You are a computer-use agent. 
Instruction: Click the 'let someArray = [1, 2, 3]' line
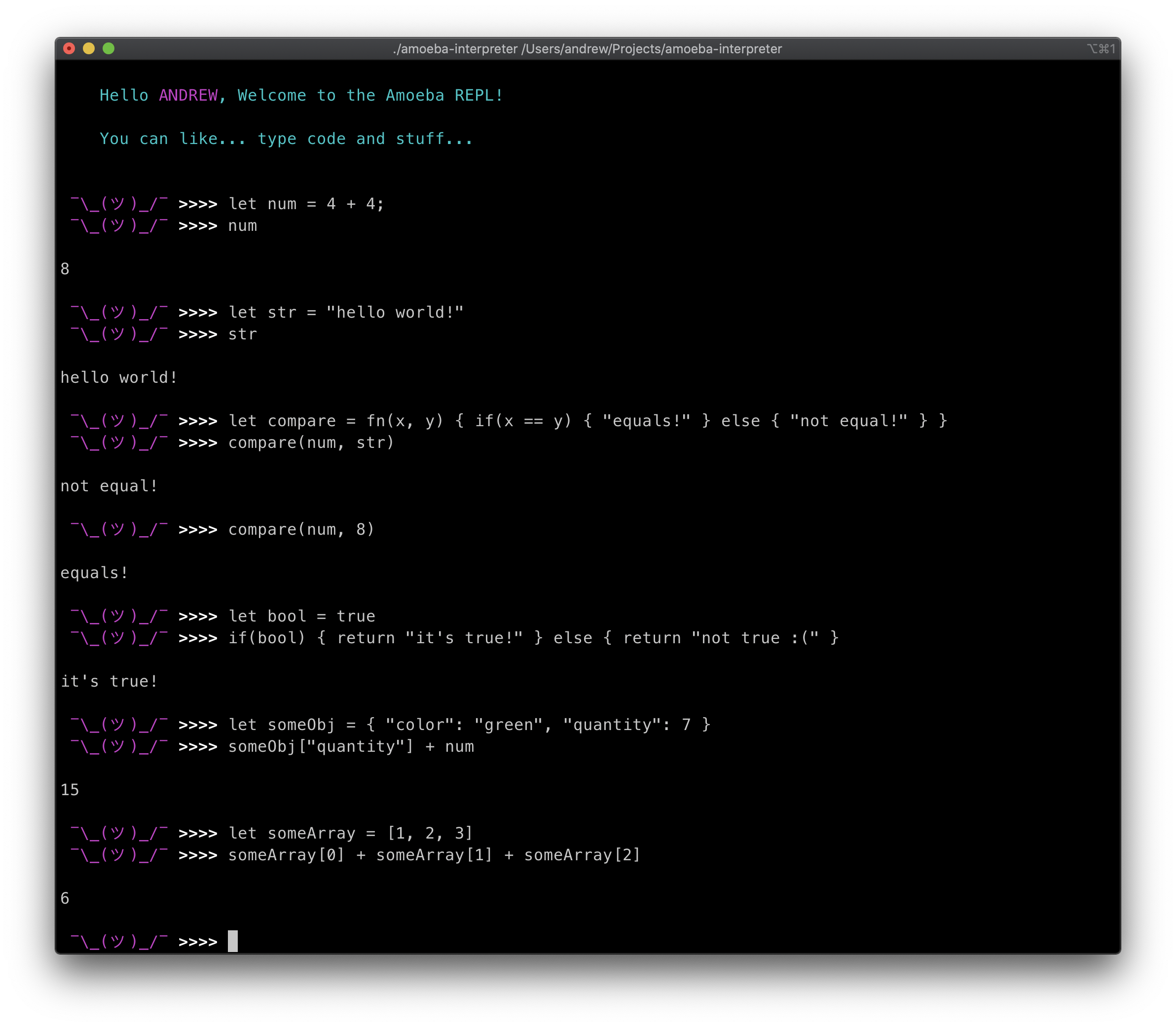point(350,833)
